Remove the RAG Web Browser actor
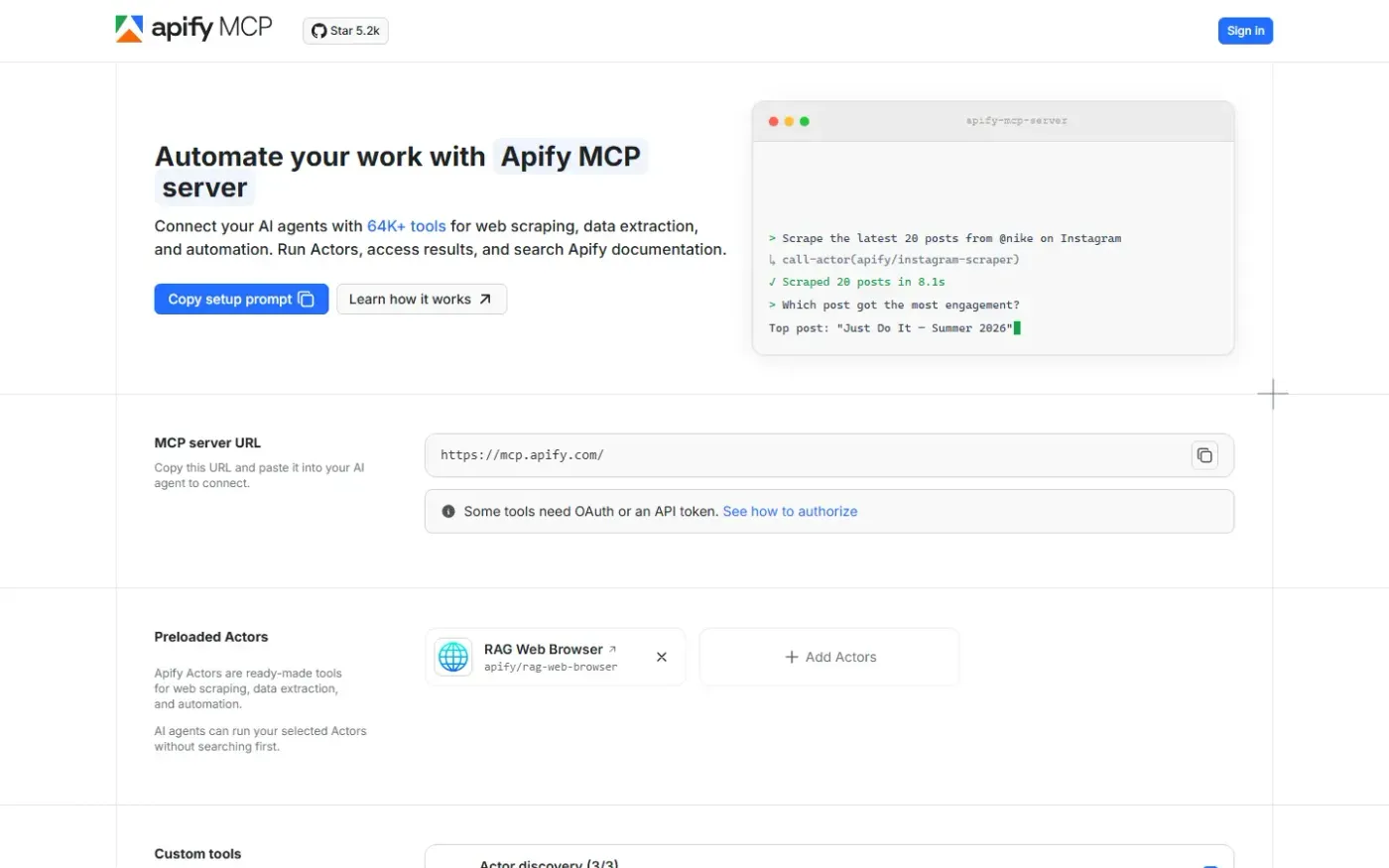Viewport: 1389px width, 868px height. point(662,657)
